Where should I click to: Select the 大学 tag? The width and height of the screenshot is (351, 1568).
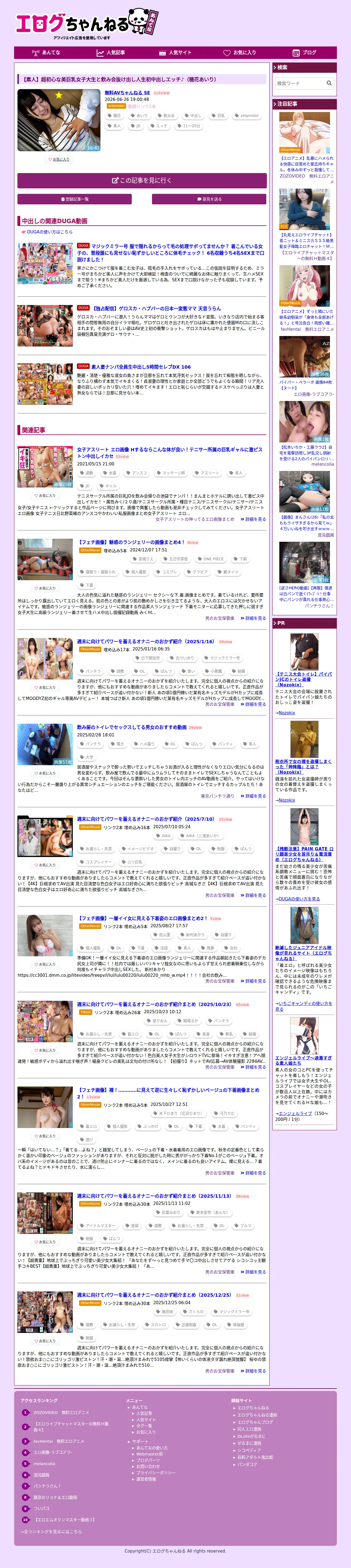click(x=87, y=757)
